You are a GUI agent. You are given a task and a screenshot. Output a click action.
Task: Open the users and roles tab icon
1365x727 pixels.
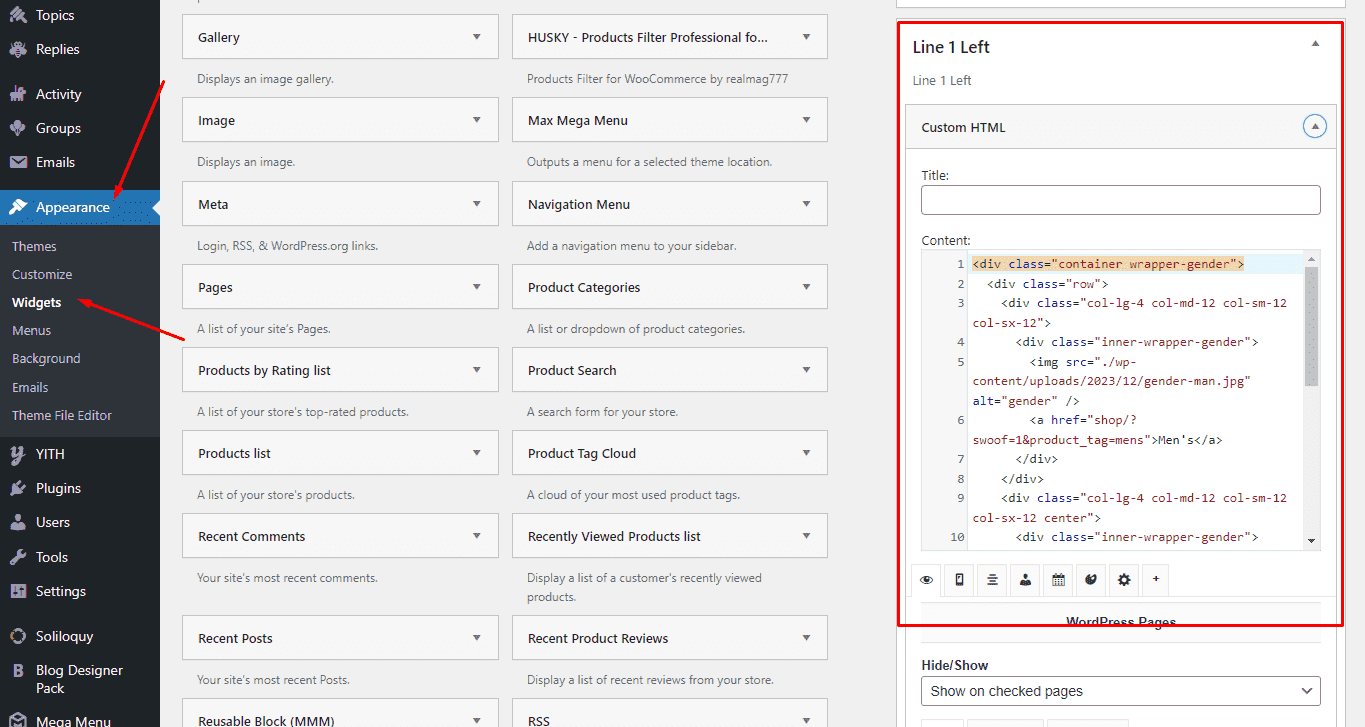point(1025,580)
